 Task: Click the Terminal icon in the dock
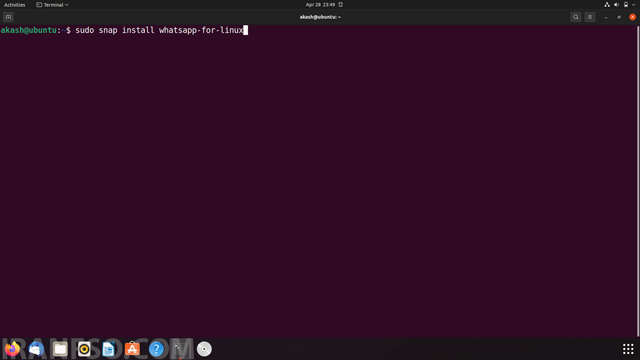pyautogui.click(x=180, y=349)
